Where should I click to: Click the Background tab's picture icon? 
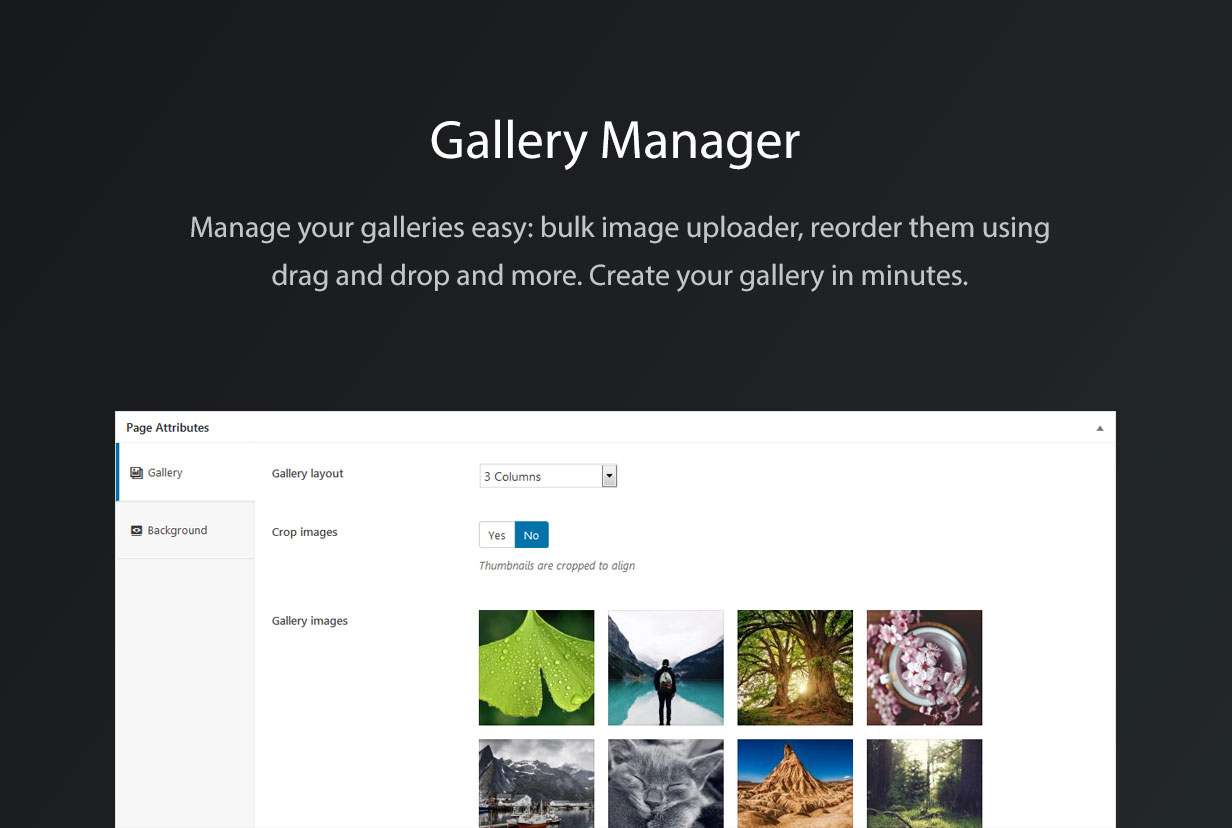[x=137, y=531]
